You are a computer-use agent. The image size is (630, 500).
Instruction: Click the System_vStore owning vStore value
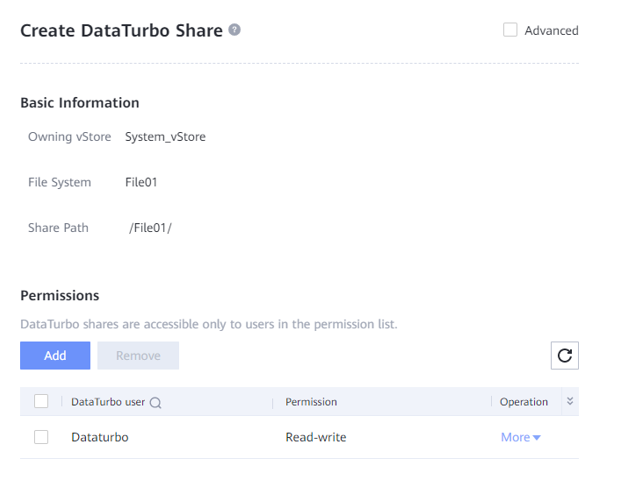pyautogui.click(x=165, y=137)
